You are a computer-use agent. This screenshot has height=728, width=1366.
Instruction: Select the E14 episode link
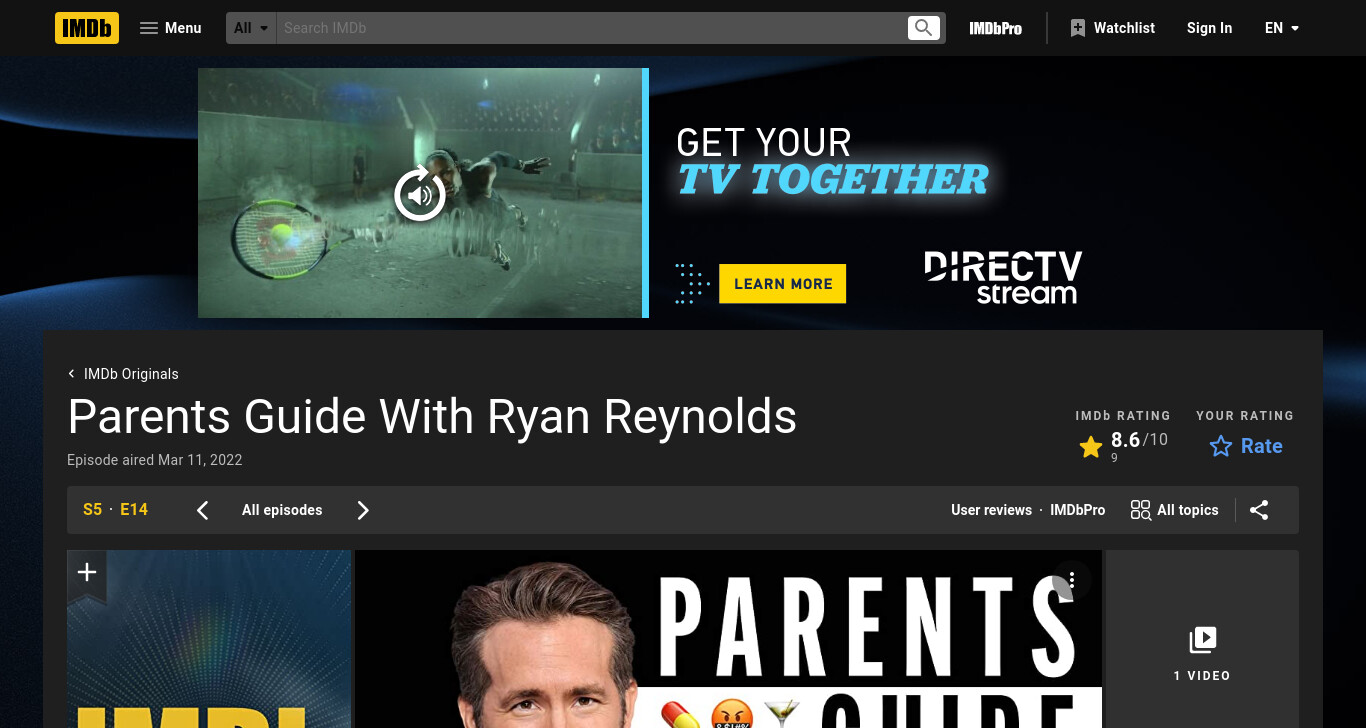pos(134,510)
